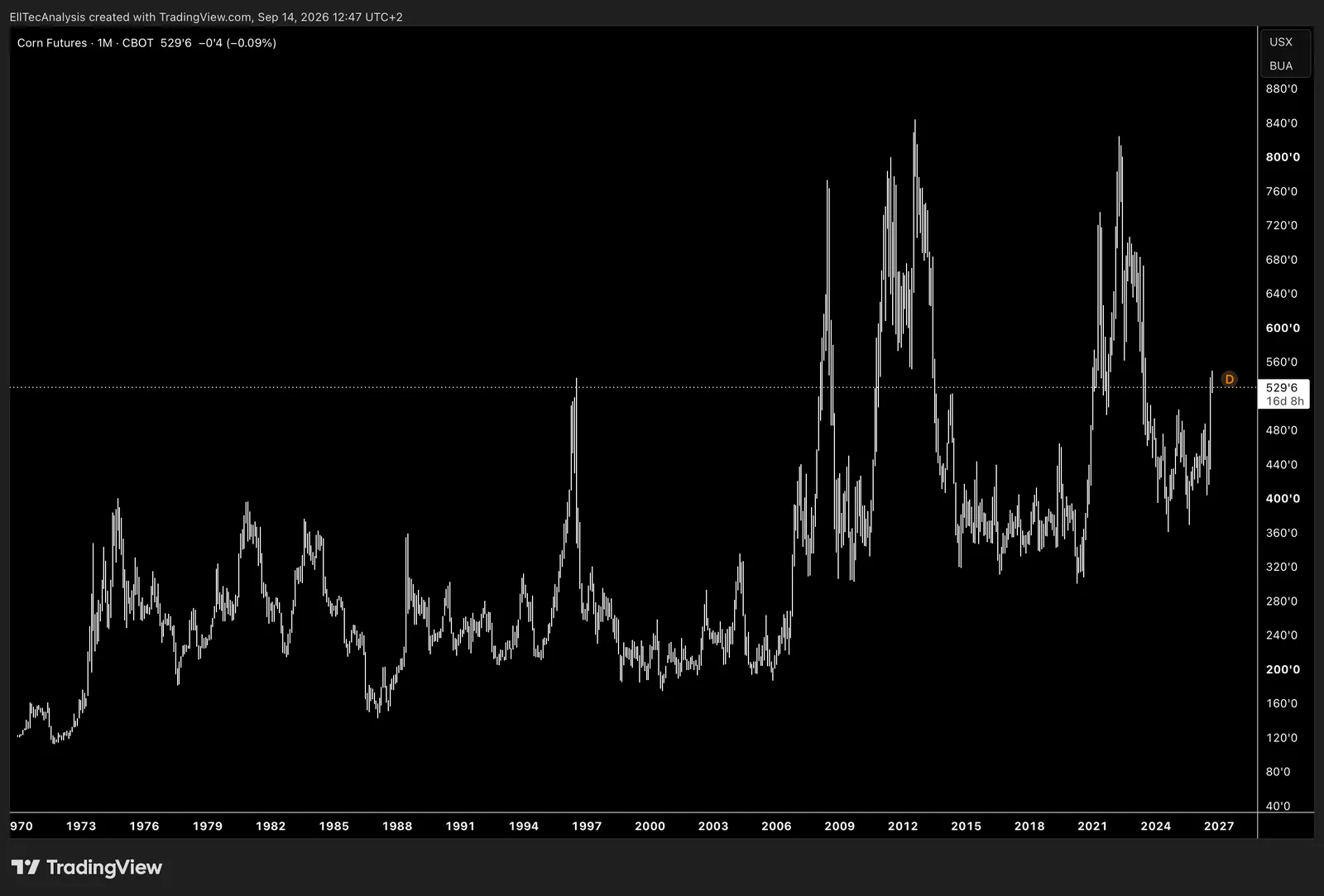
Task: Click the 1997 year on time axis
Action: coord(587,826)
